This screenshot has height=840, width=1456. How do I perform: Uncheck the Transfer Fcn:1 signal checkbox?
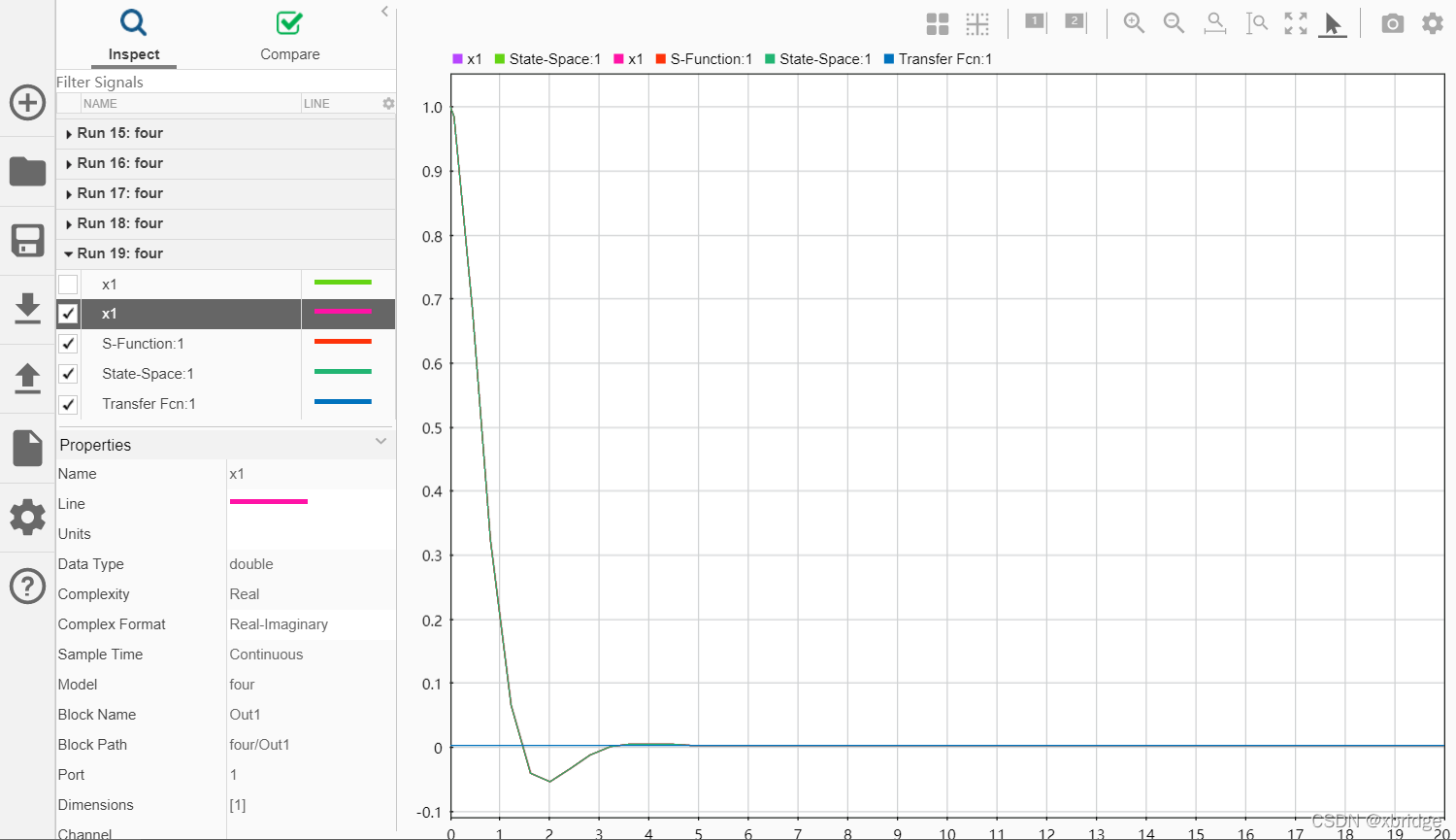pos(68,404)
